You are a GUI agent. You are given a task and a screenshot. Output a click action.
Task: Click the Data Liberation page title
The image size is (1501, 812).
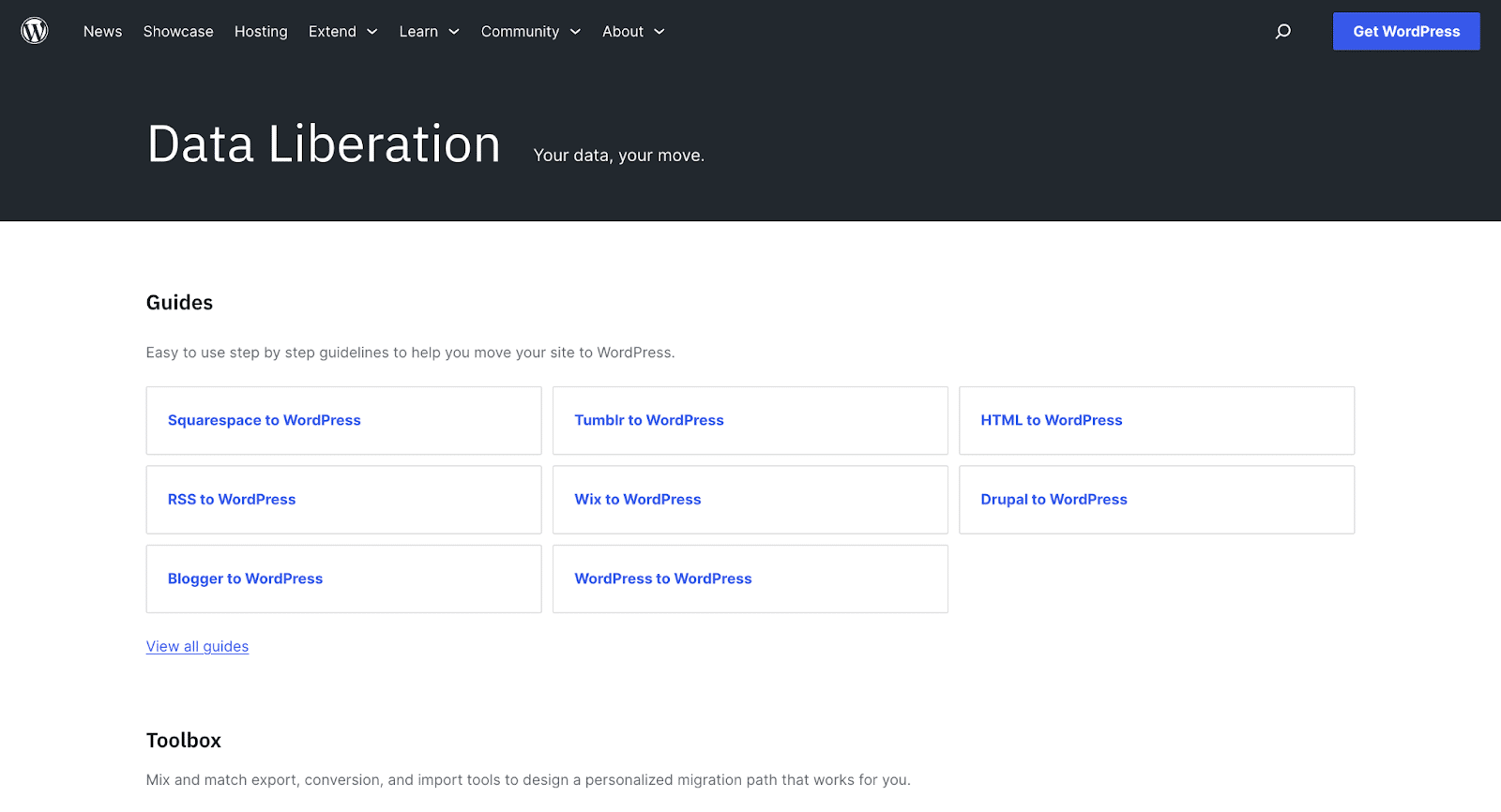pyautogui.click(x=324, y=144)
